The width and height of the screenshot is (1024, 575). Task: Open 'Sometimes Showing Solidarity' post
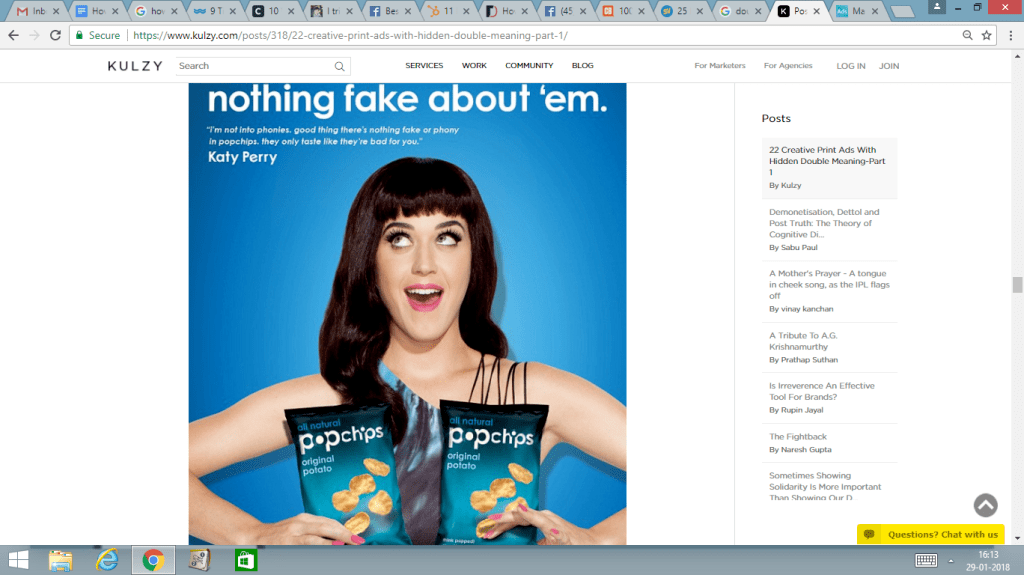tap(825, 486)
